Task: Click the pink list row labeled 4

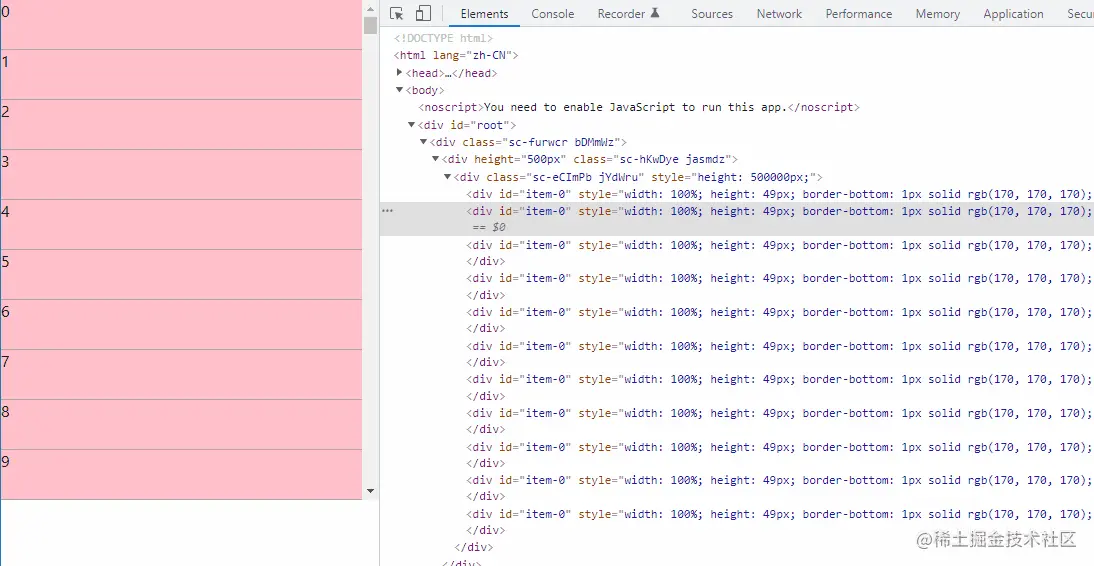Action: tap(181, 225)
